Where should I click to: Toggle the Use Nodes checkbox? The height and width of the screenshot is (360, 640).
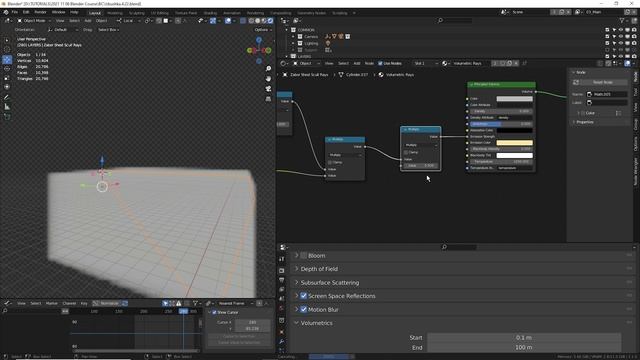coord(380,63)
